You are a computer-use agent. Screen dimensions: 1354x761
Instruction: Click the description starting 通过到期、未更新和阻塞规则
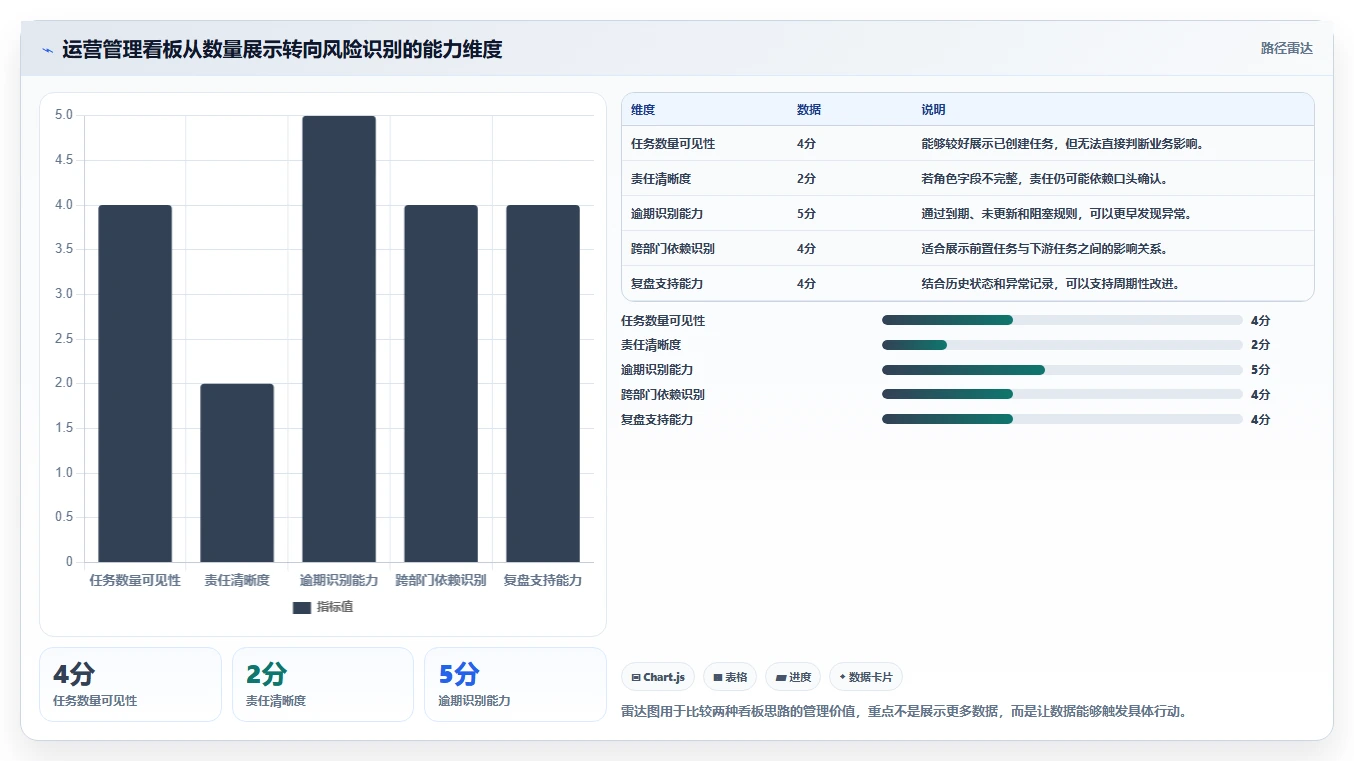[x=1057, y=214]
